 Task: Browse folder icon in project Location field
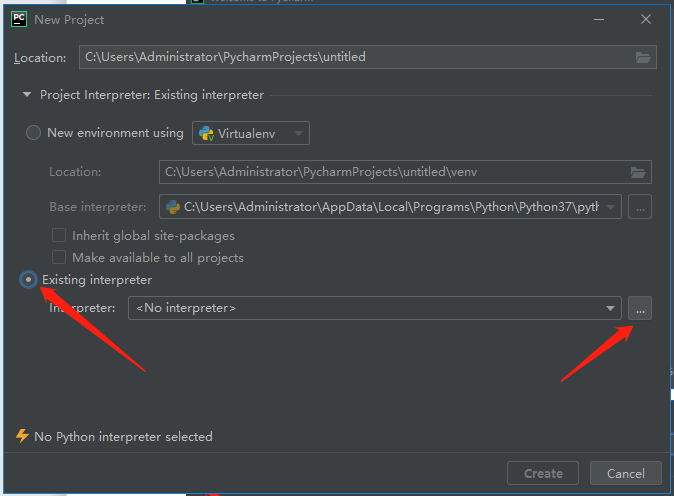pos(643,57)
